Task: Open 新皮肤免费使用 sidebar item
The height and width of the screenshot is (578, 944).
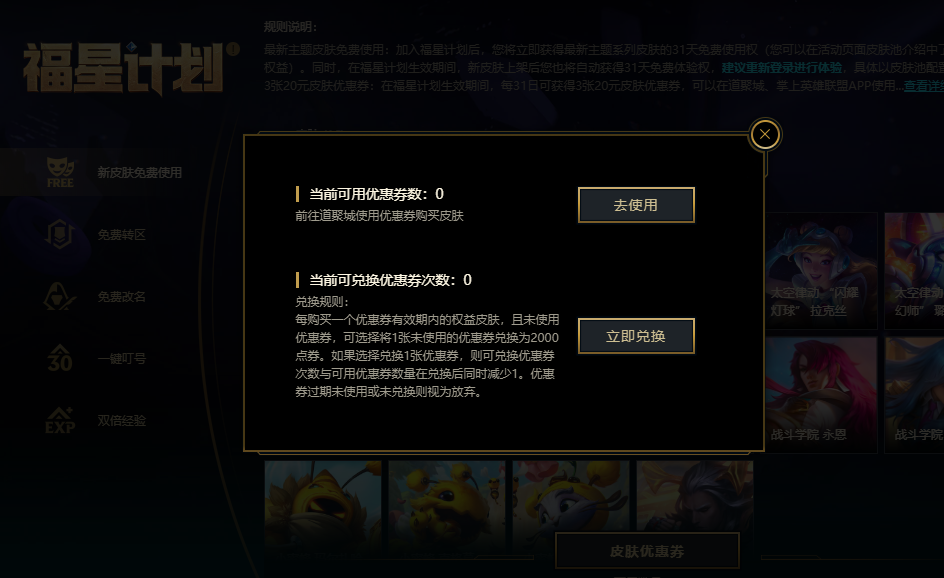Action: pyautogui.click(x=139, y=173)
